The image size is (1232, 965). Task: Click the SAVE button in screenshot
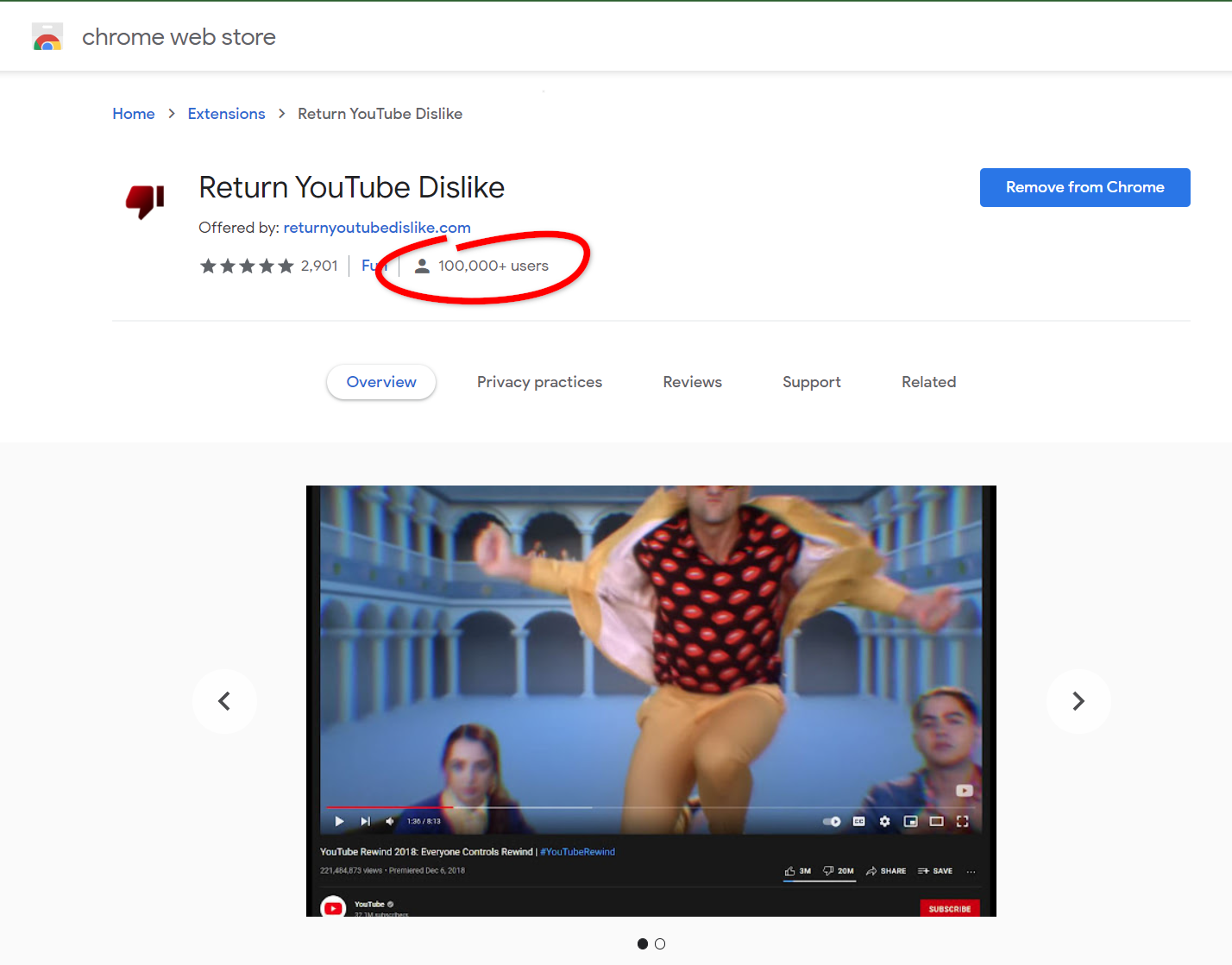(935, 871)
